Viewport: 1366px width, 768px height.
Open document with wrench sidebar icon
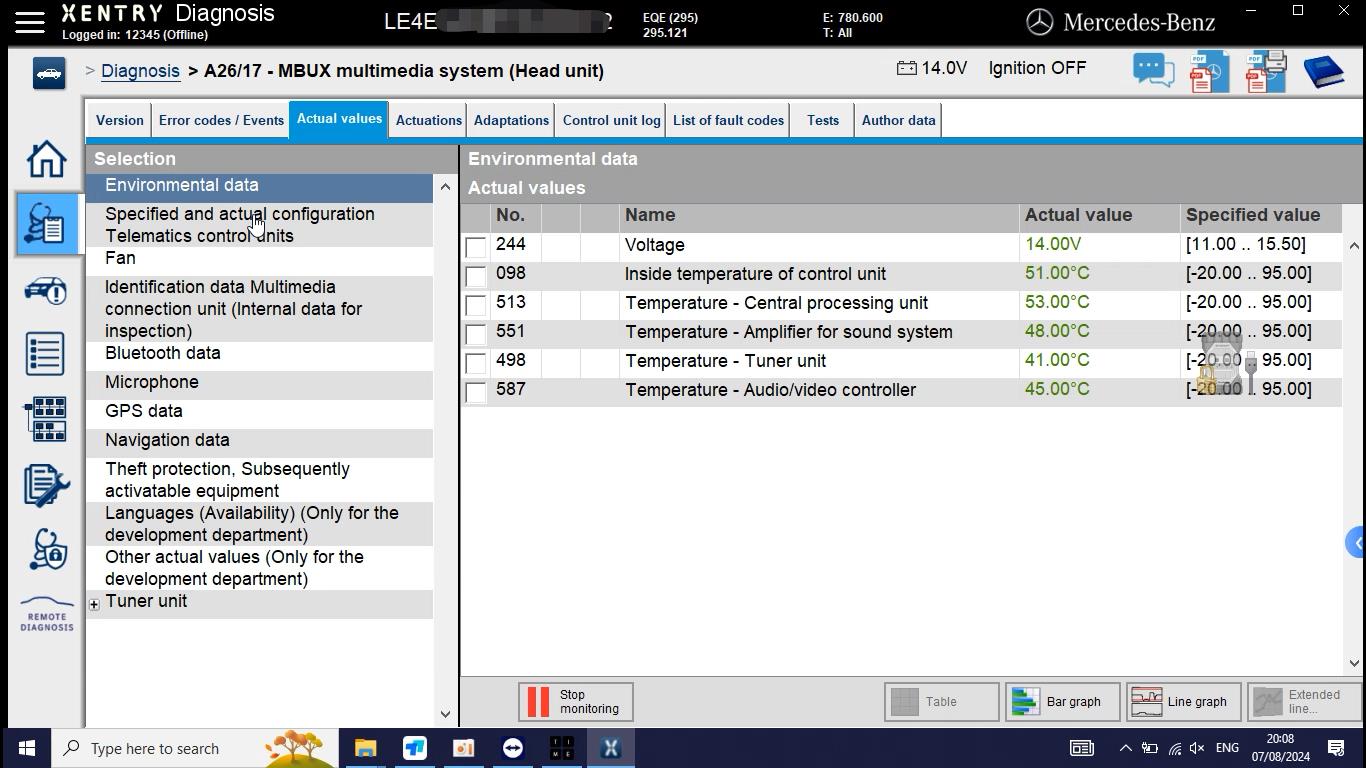46,485
